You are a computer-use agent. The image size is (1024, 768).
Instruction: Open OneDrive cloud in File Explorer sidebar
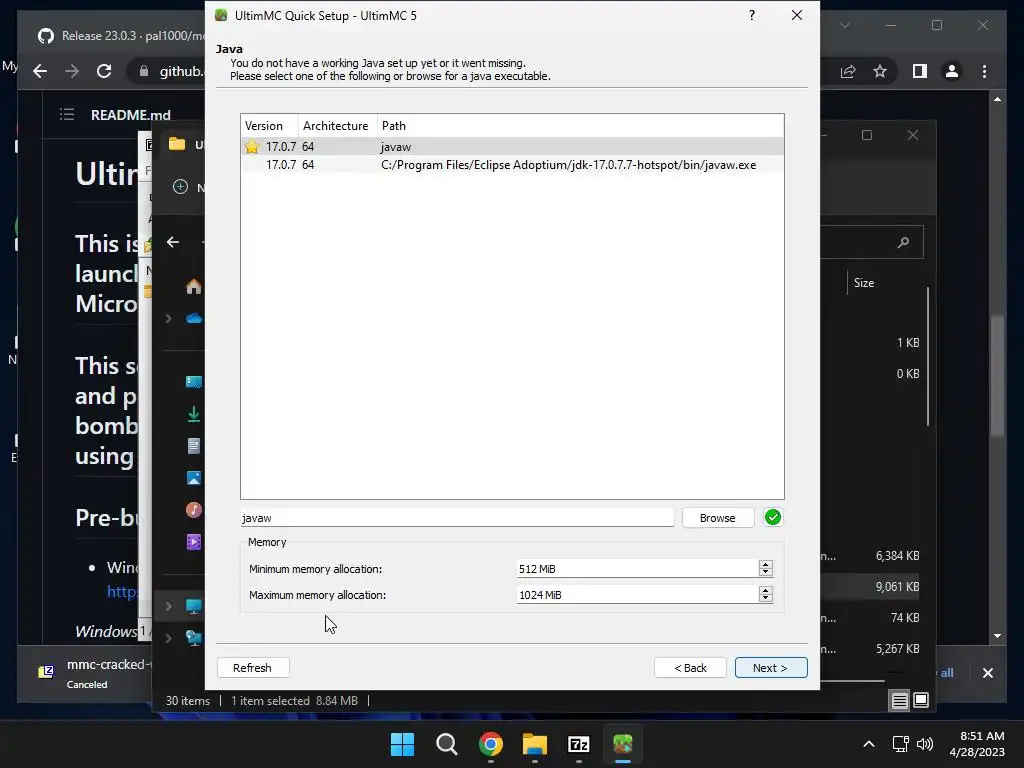(x=194, y=319)
